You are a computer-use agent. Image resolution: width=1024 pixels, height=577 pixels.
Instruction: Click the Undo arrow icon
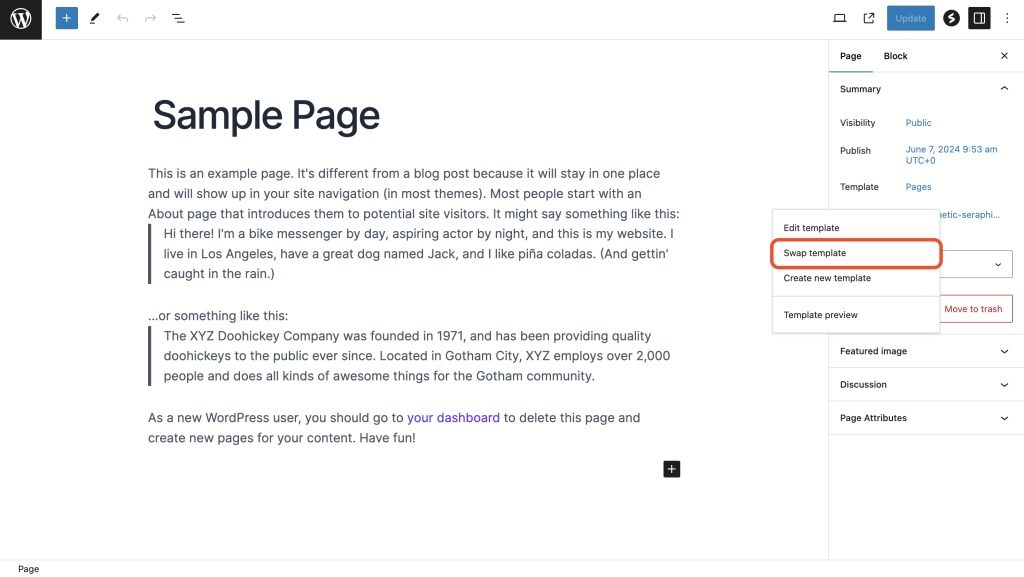click(x=122, y=18)
